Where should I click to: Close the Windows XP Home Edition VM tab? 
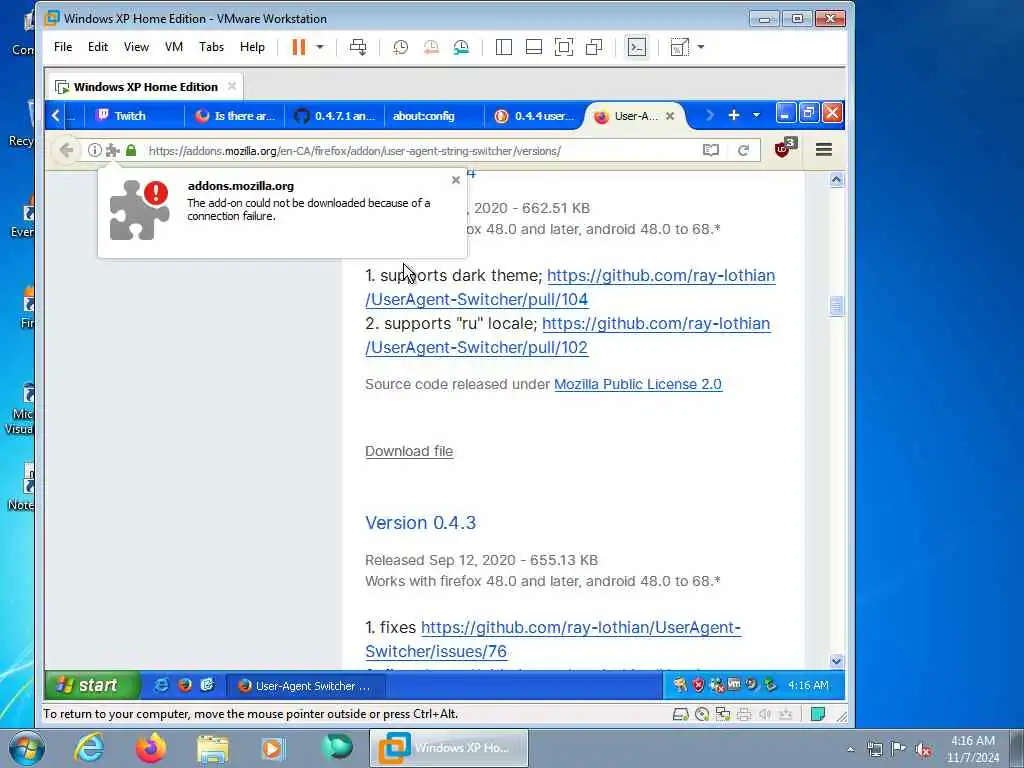click(x=232, y=86)
